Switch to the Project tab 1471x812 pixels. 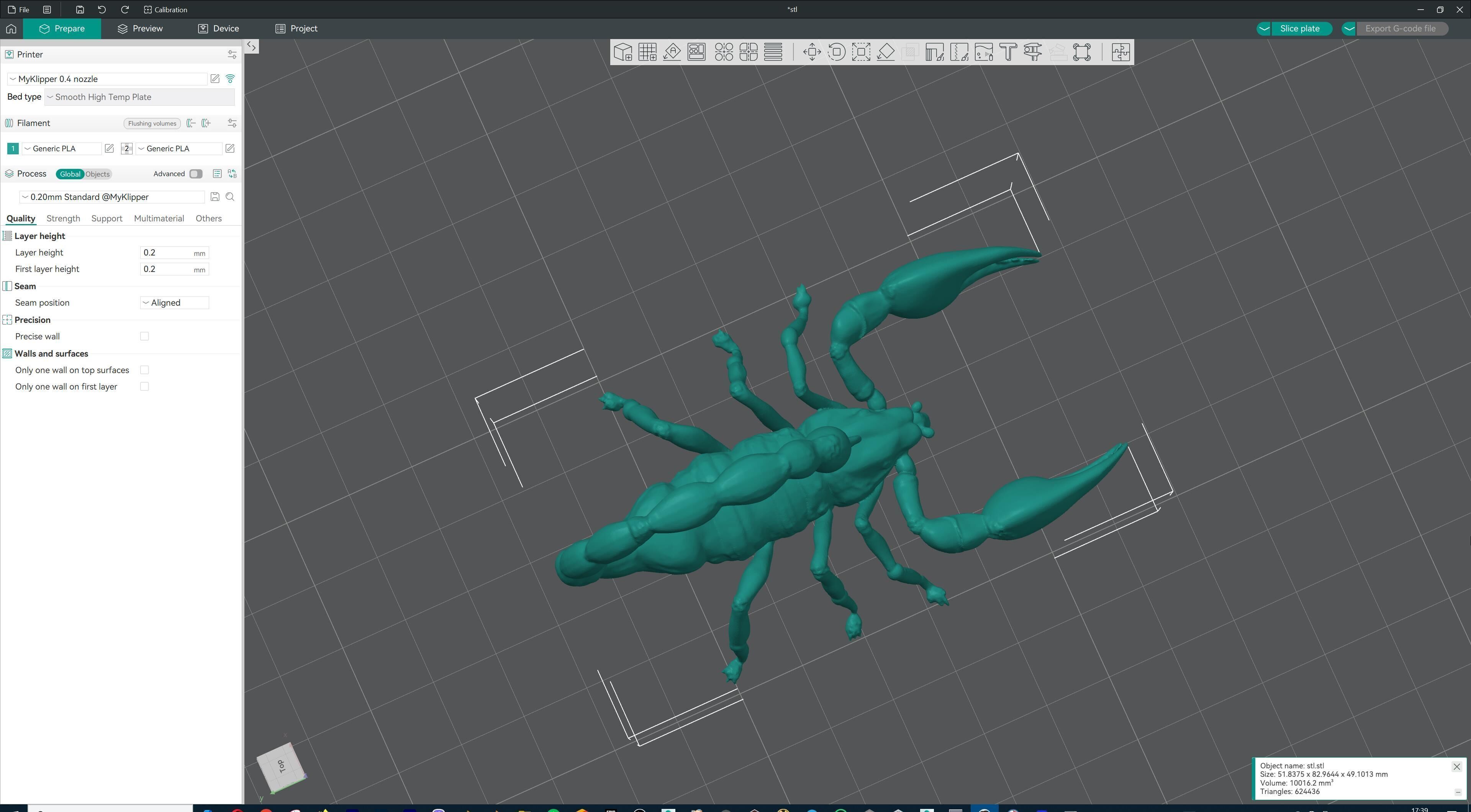296,29
